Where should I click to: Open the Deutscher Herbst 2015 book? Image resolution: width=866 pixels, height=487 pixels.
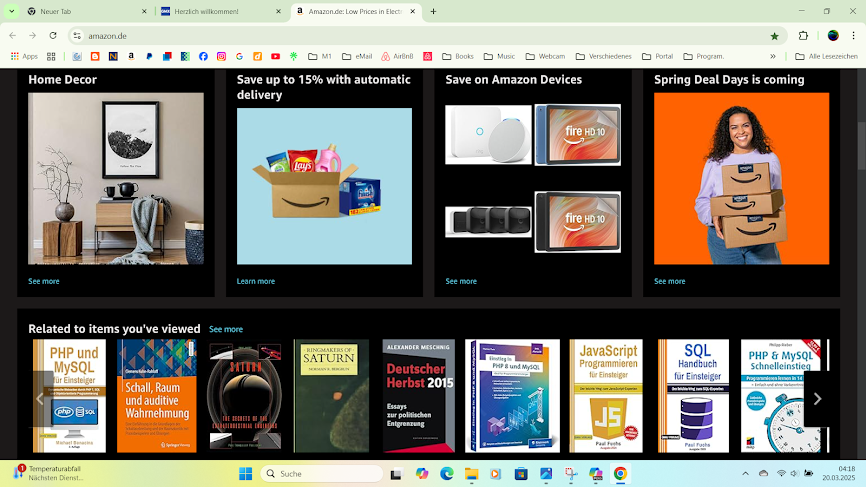[x=419, y=396]
